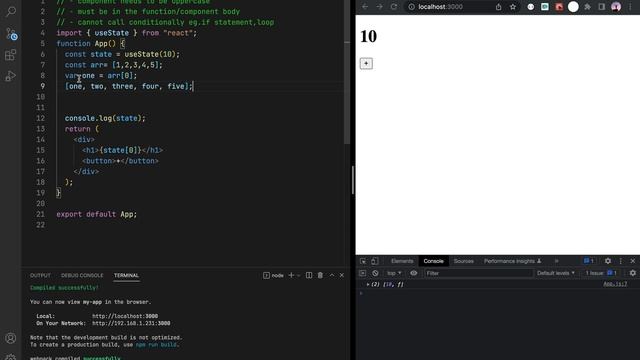
Task: Click the + button on the web page
Action: pyautogui.click(x=366, y=63)
